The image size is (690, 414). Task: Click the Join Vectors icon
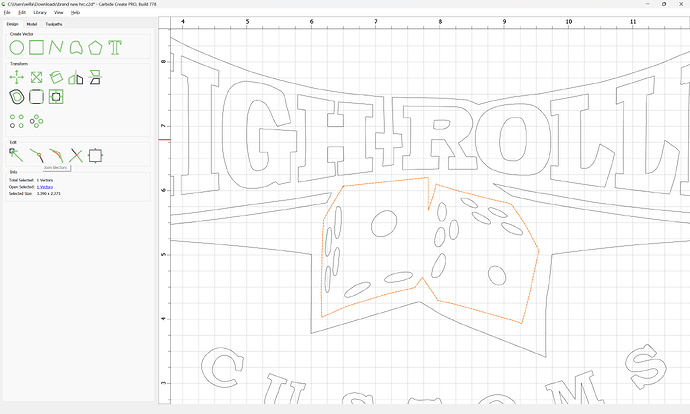tap(37, 156)
